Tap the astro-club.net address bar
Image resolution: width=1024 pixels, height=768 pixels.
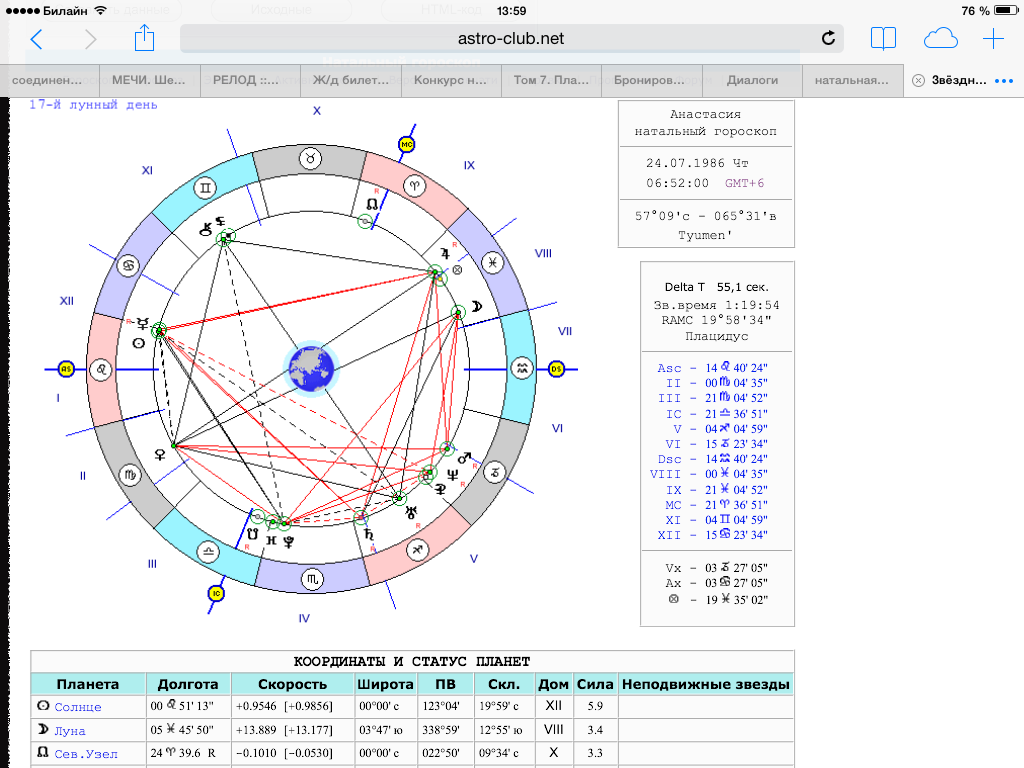510,39
